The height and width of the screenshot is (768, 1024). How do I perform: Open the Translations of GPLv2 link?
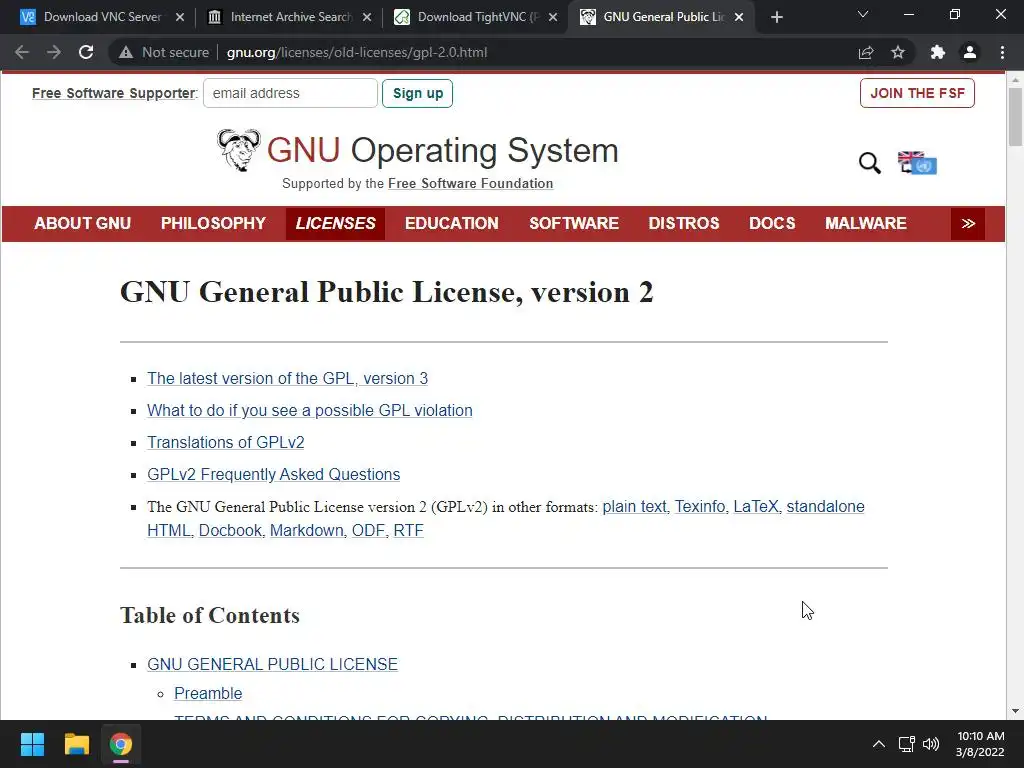coord(225,442)
